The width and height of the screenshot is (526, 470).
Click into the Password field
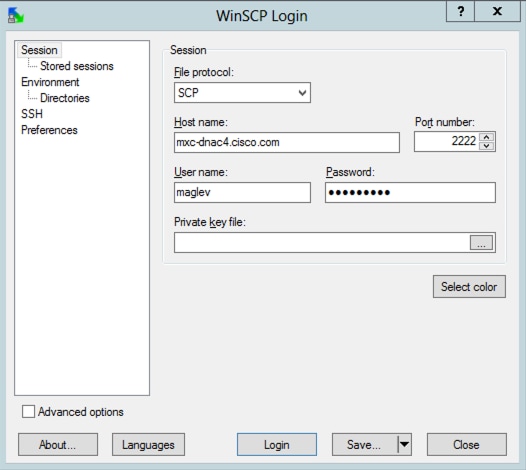point(410,192)
